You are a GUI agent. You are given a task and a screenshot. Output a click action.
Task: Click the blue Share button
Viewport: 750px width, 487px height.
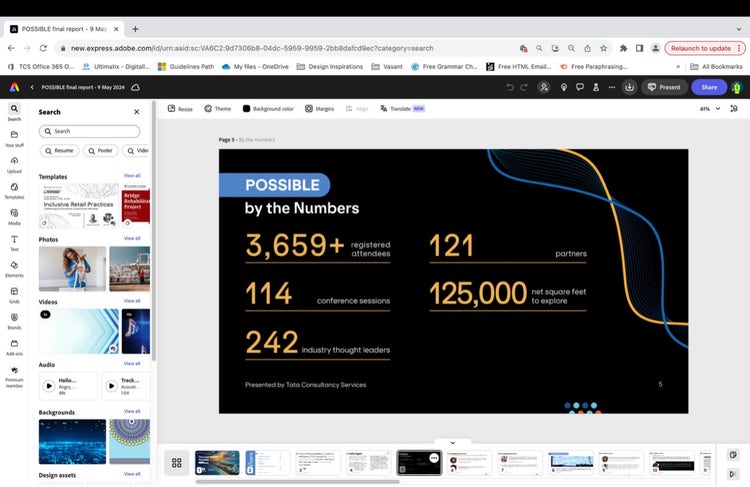(x=709, y=87)
